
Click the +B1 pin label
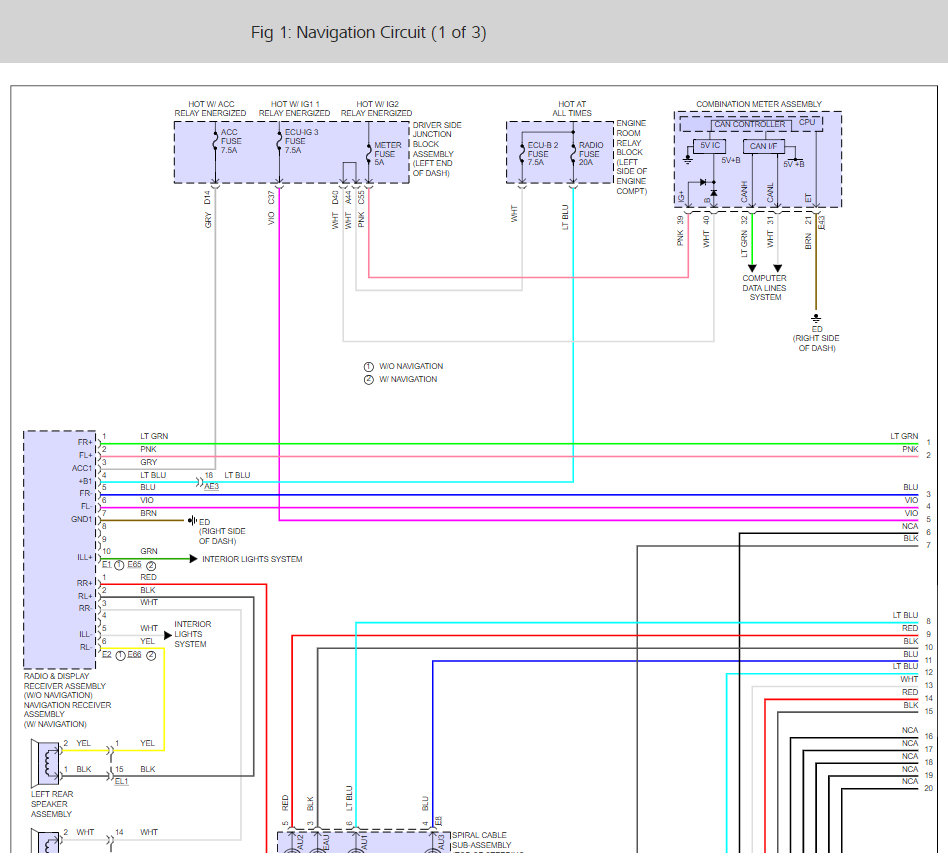point(85,481)
